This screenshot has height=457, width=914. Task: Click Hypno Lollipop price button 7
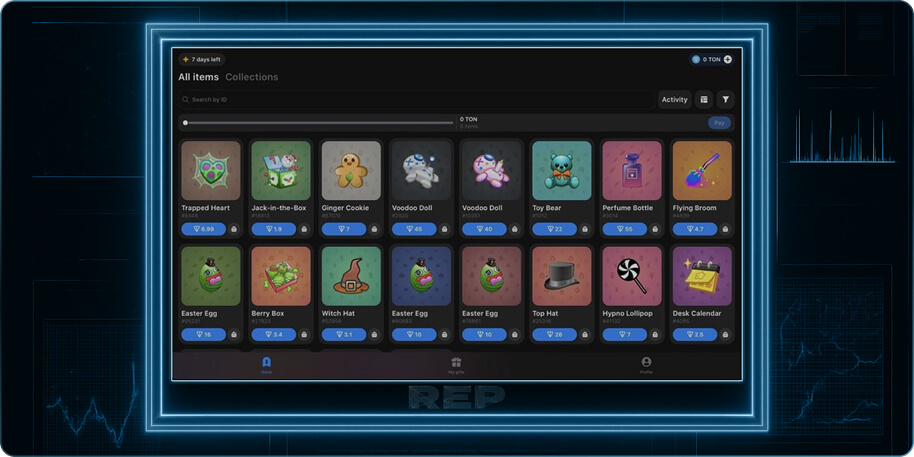(625, 335)
